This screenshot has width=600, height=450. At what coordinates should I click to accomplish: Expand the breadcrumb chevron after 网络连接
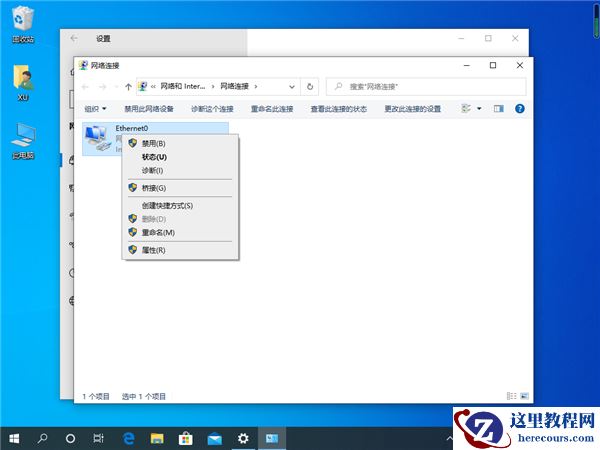click(256, 87)
